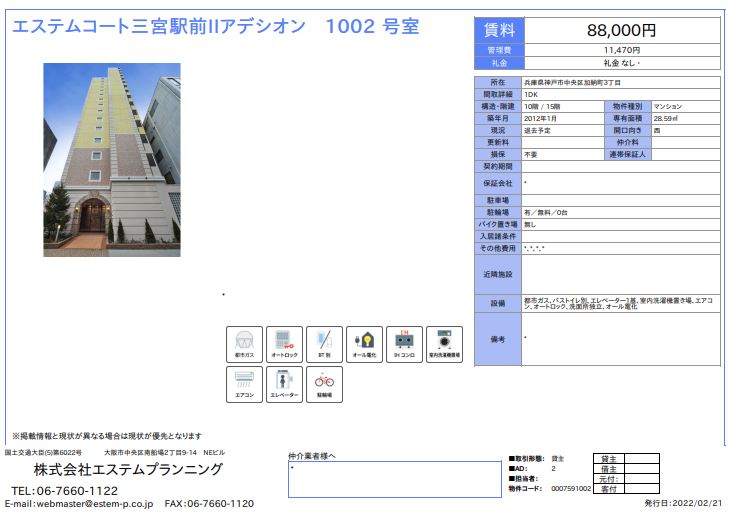Click the disclaimer note about 掲載情報
Image resolution: width=734 pixels, height=524 pixels.
[107, 436]
